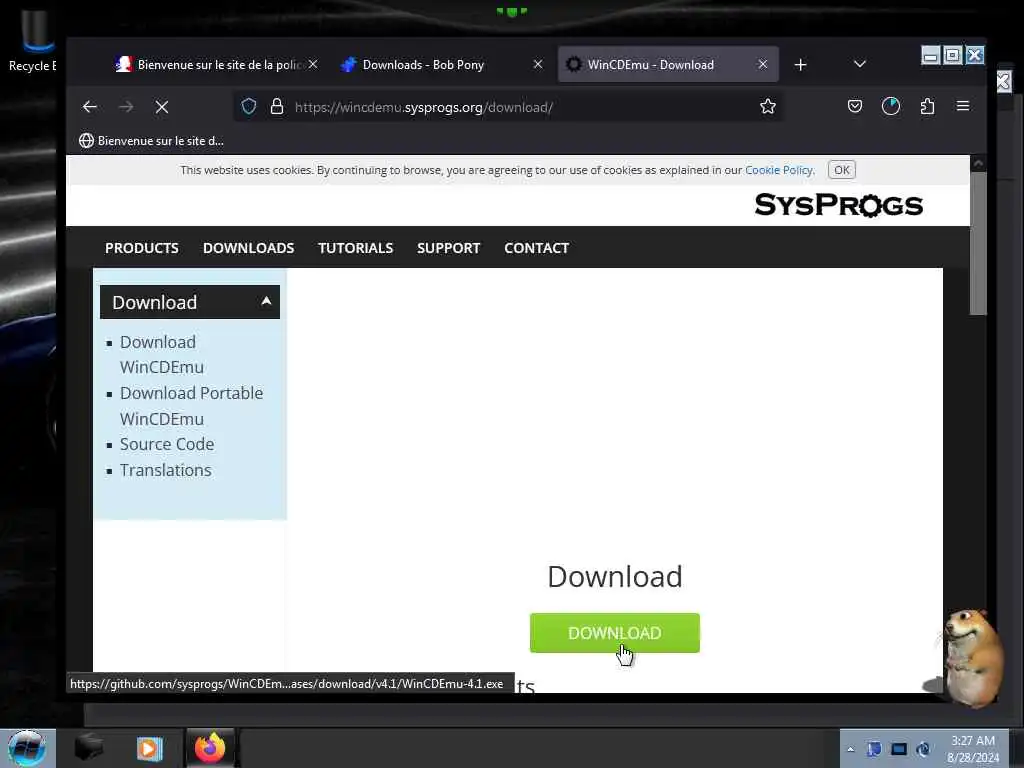Click the forward navigation arrow
Viewport: 1024px width, 768px height.
(x=126, y=106)
